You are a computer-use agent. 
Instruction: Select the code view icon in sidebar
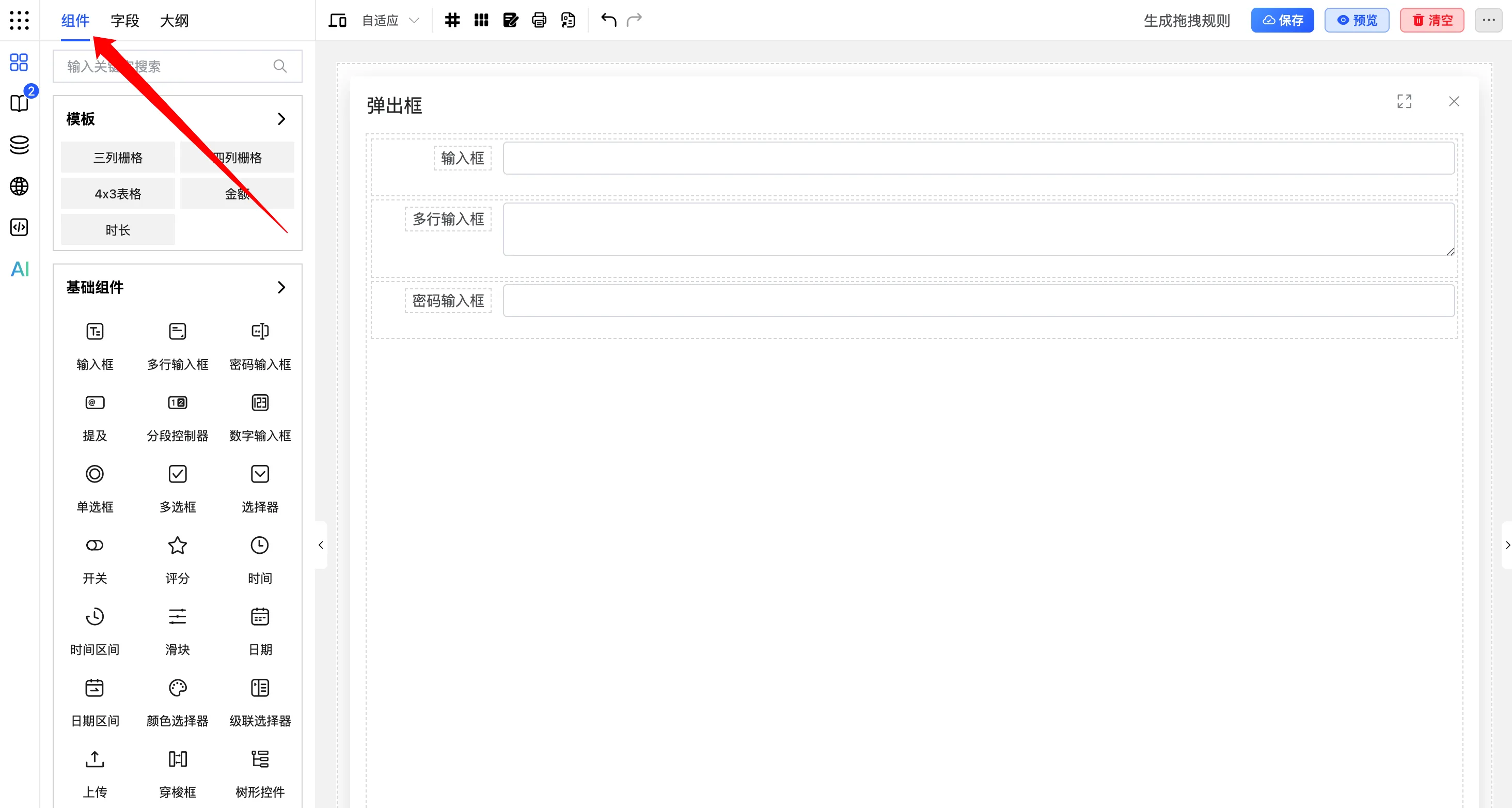coord(19,227)
